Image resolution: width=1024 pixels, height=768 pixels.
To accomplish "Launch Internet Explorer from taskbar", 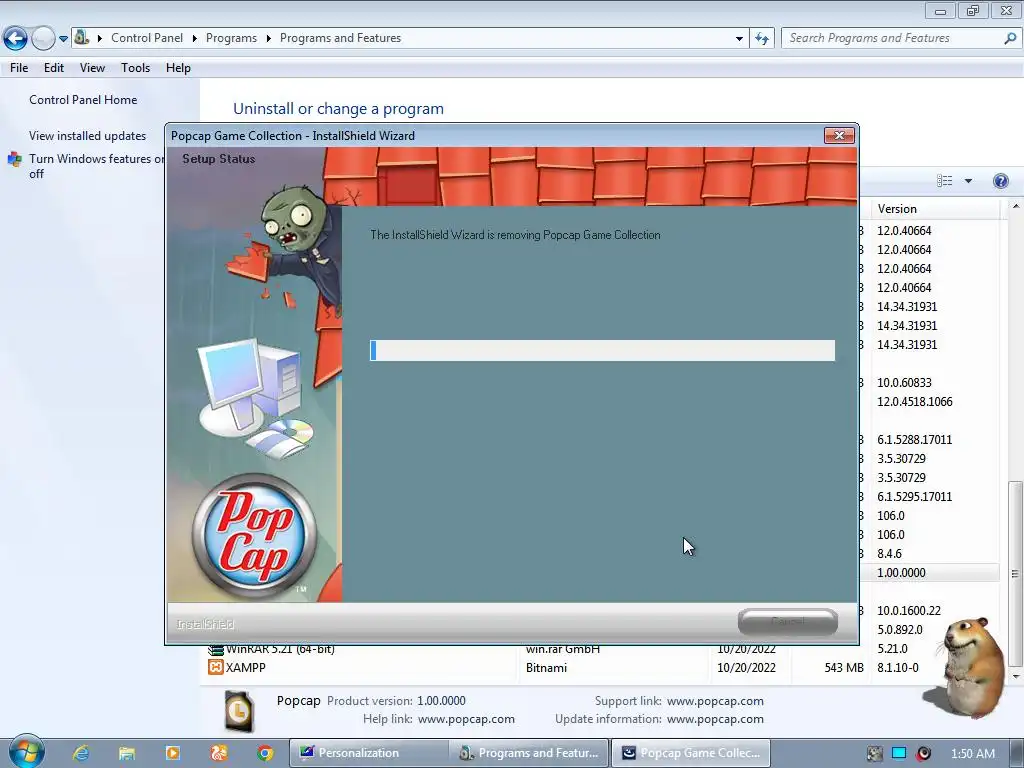I will tap(81, 753).
